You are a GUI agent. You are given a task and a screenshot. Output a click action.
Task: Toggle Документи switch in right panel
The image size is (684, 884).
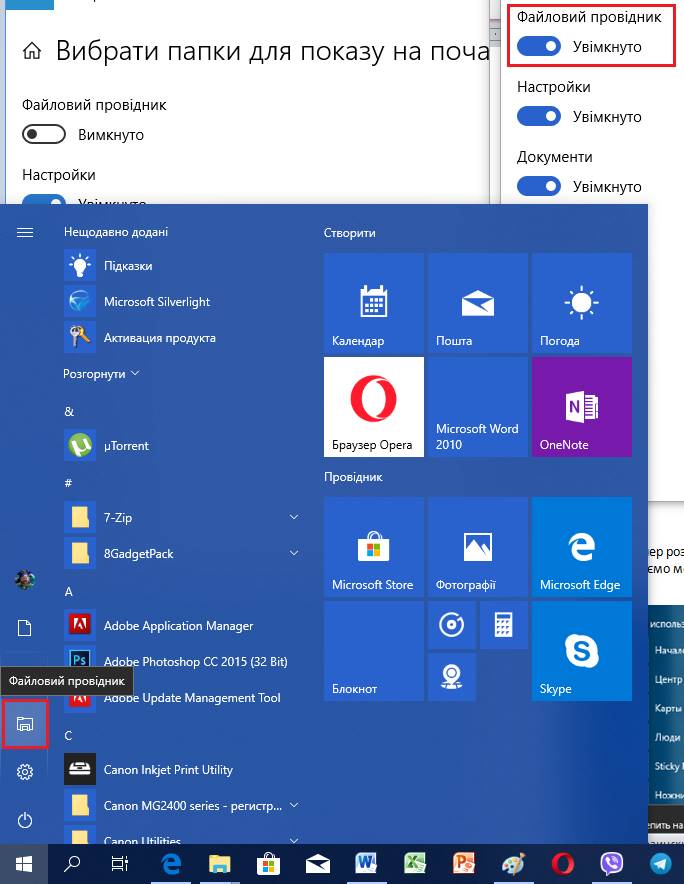tap(539, 186)
